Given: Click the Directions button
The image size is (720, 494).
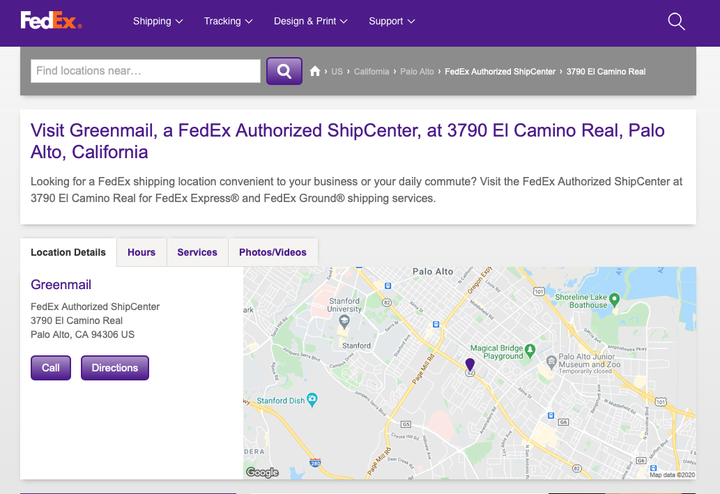Looking at the screenshot, I should pyautogui.click(x=115, y=368).
